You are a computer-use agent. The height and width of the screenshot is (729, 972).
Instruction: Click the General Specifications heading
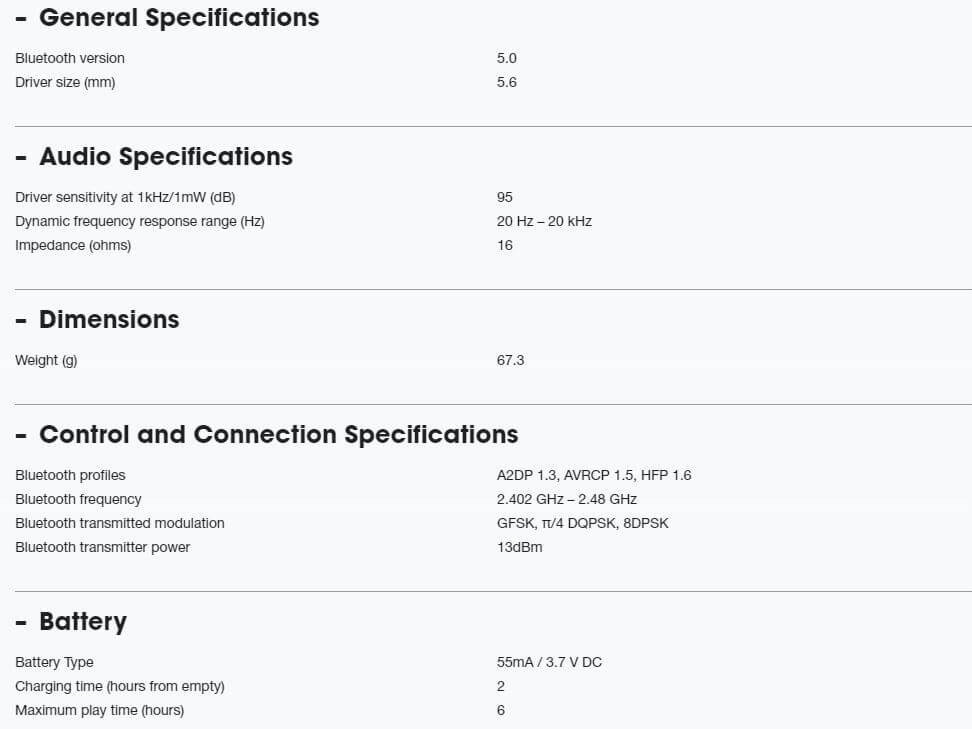pyautogui.click(x=179, y=18)
